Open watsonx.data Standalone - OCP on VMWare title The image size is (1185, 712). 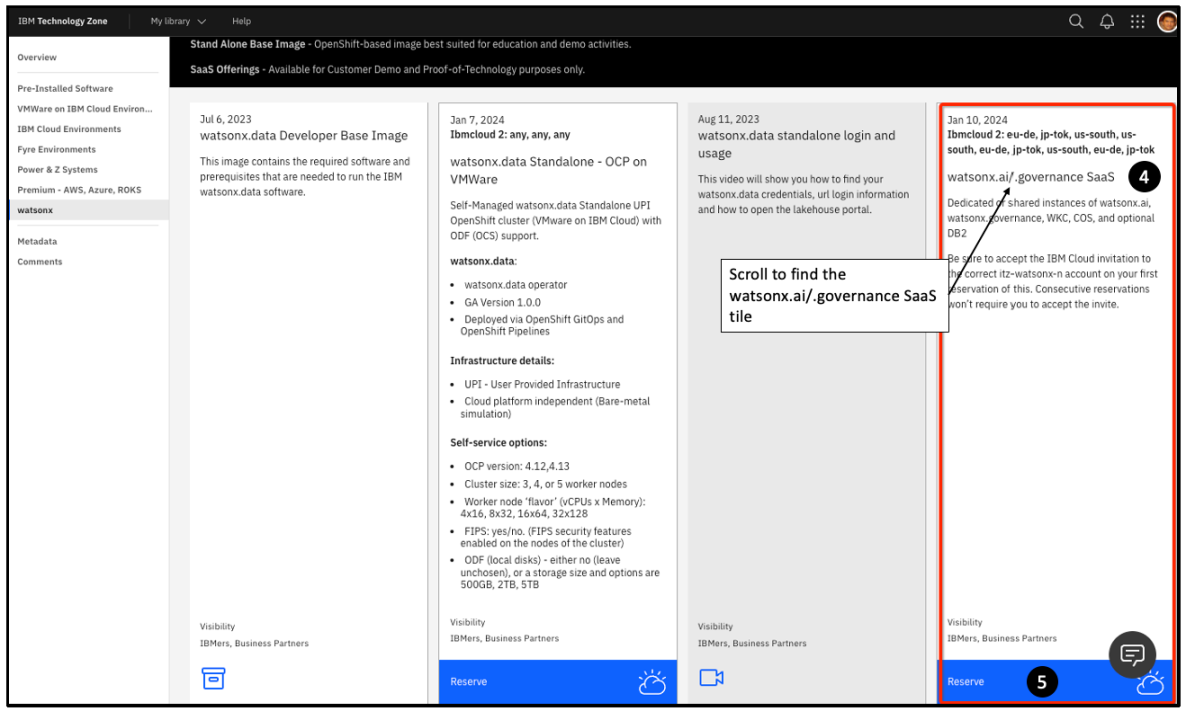(549, 170)
